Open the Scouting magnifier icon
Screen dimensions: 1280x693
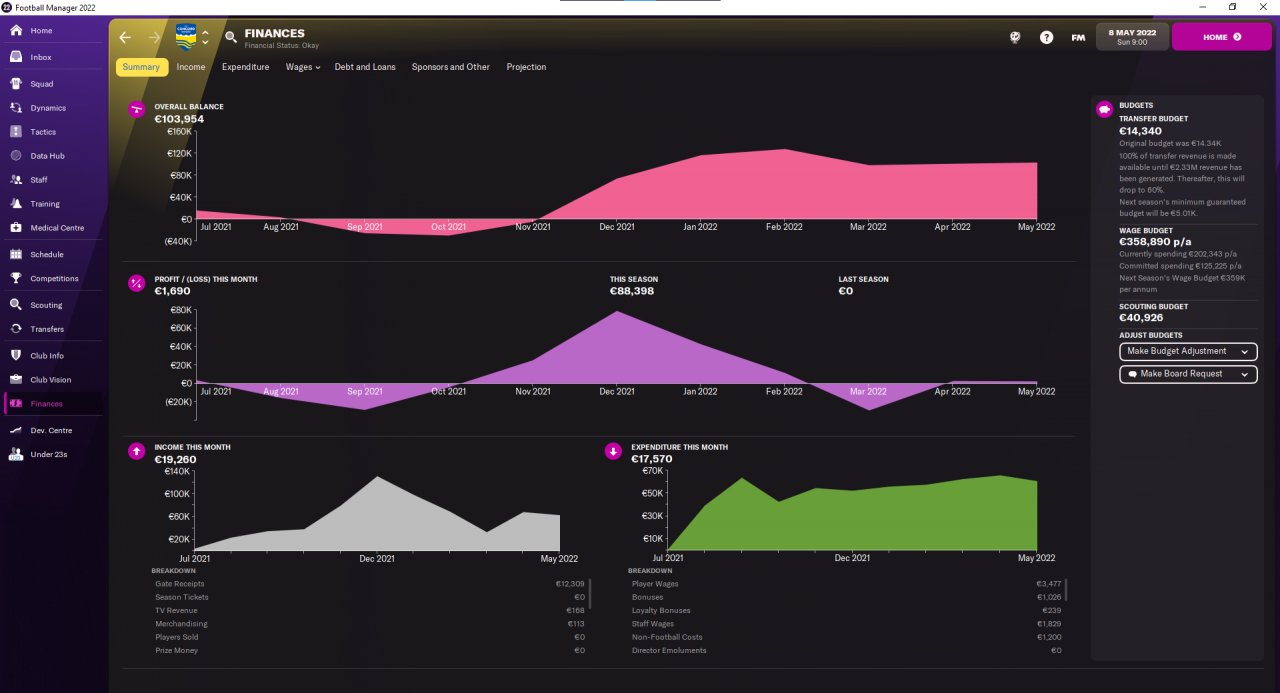pos(16,305)
